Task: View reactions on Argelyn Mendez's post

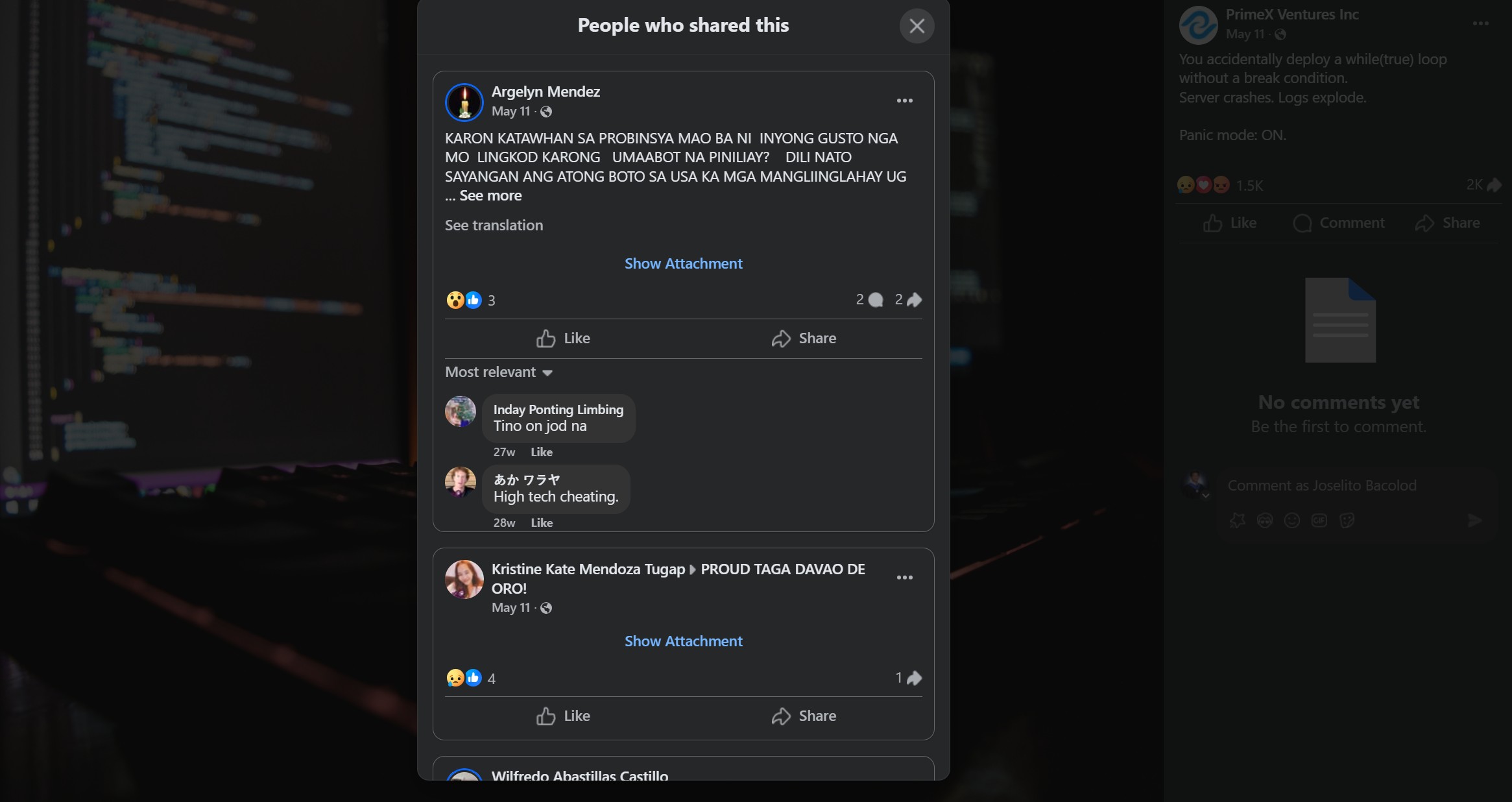Action: pos(471,300)
